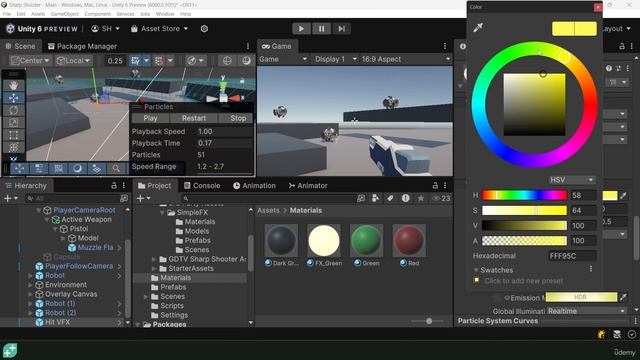Collapse the Swatches section
This screenshot has width=640, height=360.
476,270
